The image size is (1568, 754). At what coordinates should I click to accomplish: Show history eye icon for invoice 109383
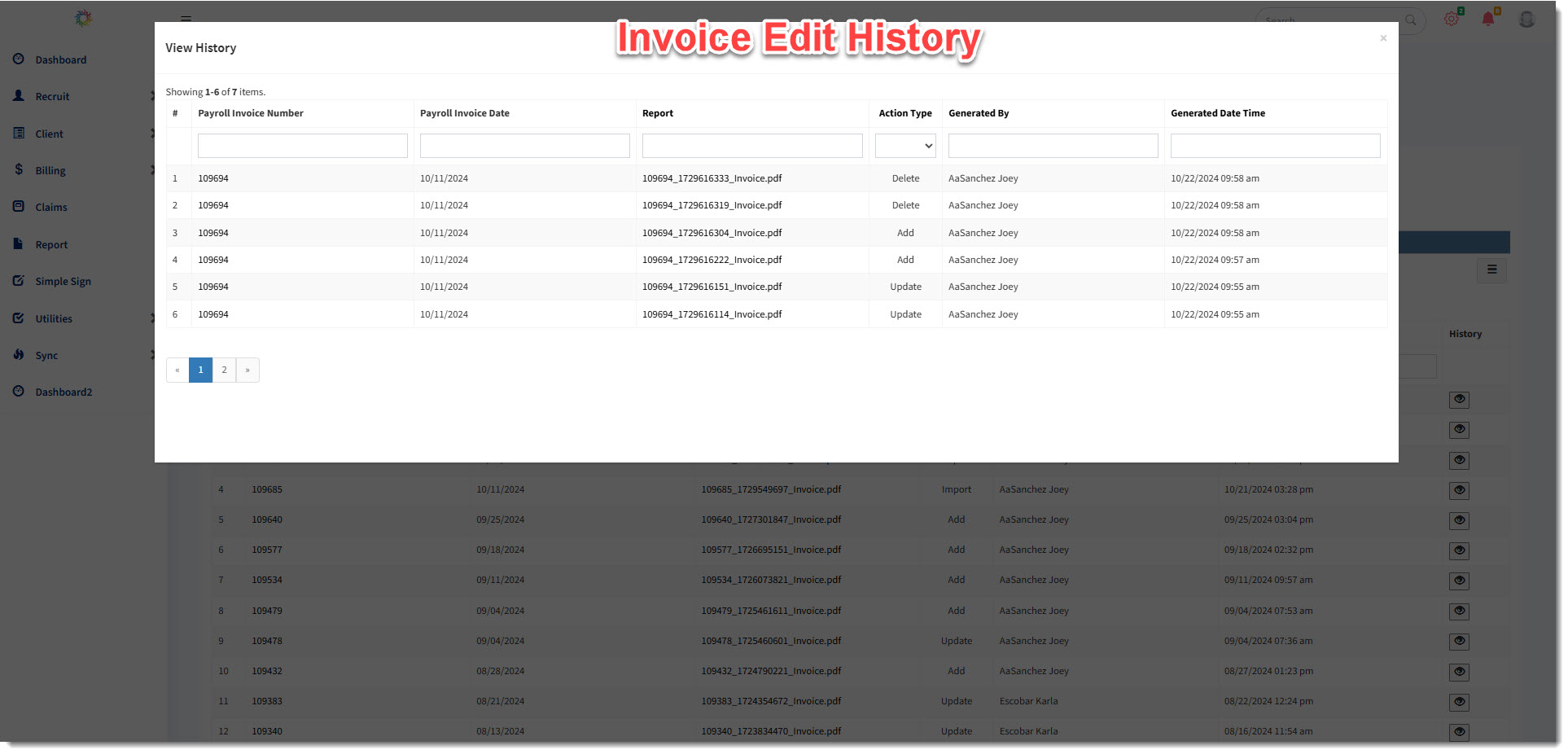point(1459,702)
